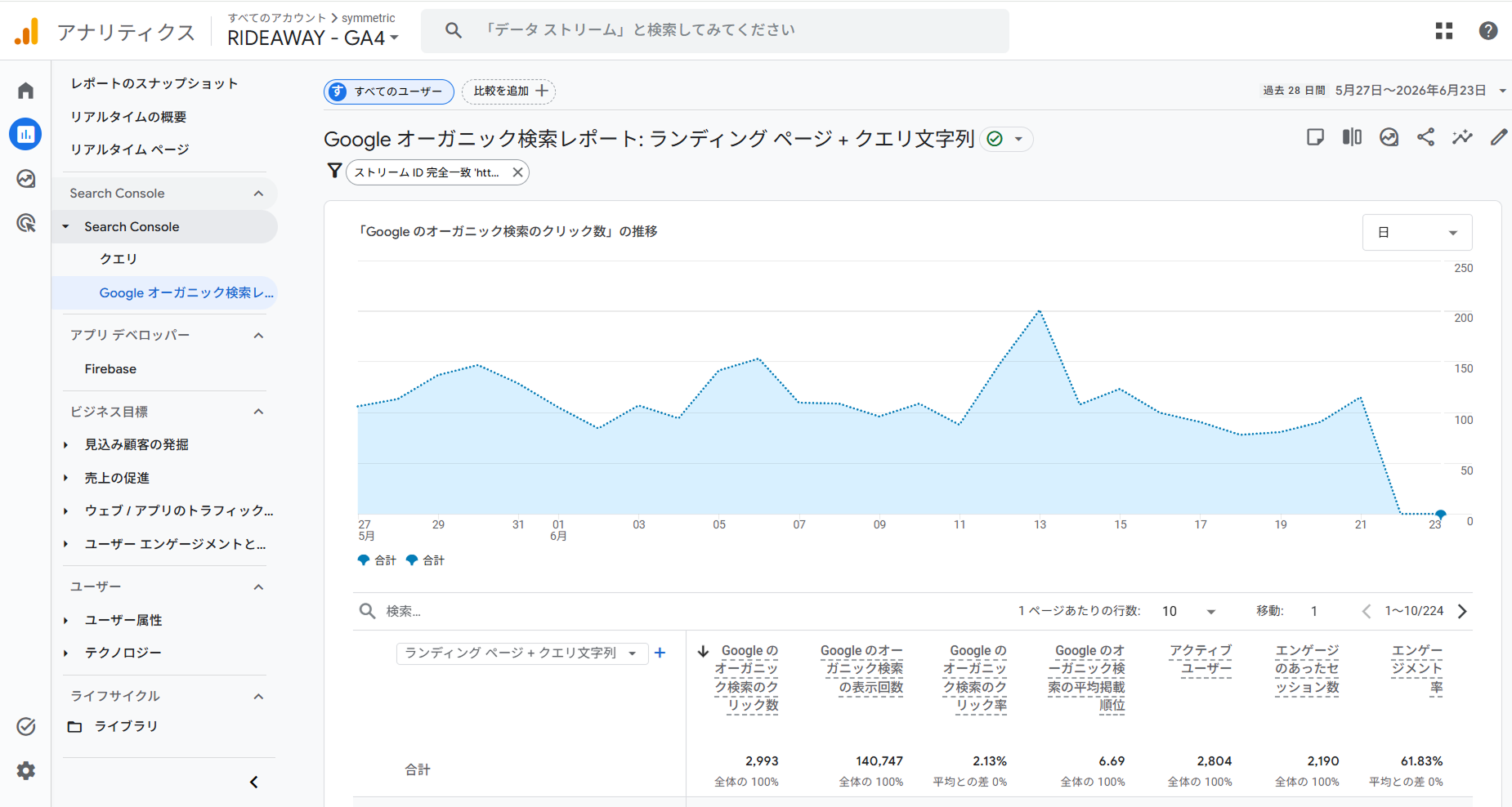Screen dimensions: 1512x807
Task: Collapse the アプリ デベロッパー section
Action: (x=258, y=335)
